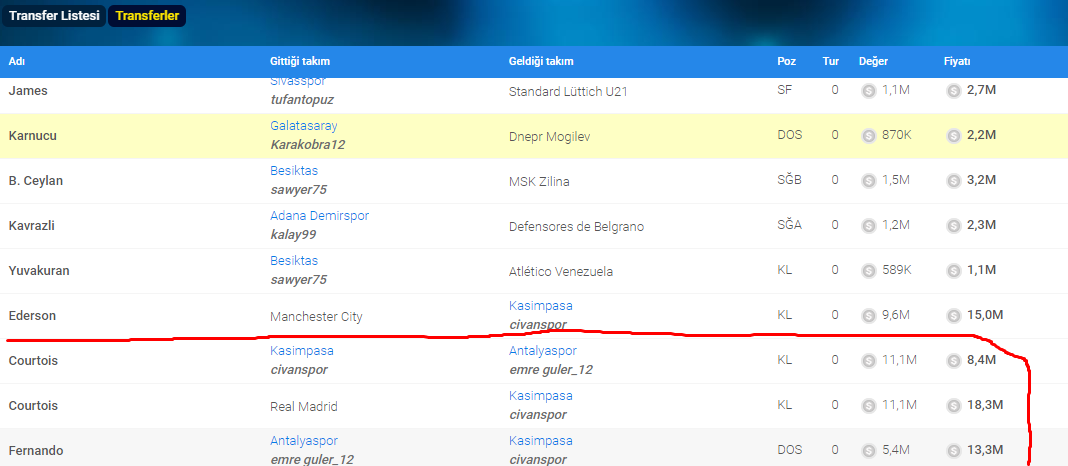The image size is (1068, 466).
Task: Click the 870K value in Karnucu row
Action: (896, 136)
